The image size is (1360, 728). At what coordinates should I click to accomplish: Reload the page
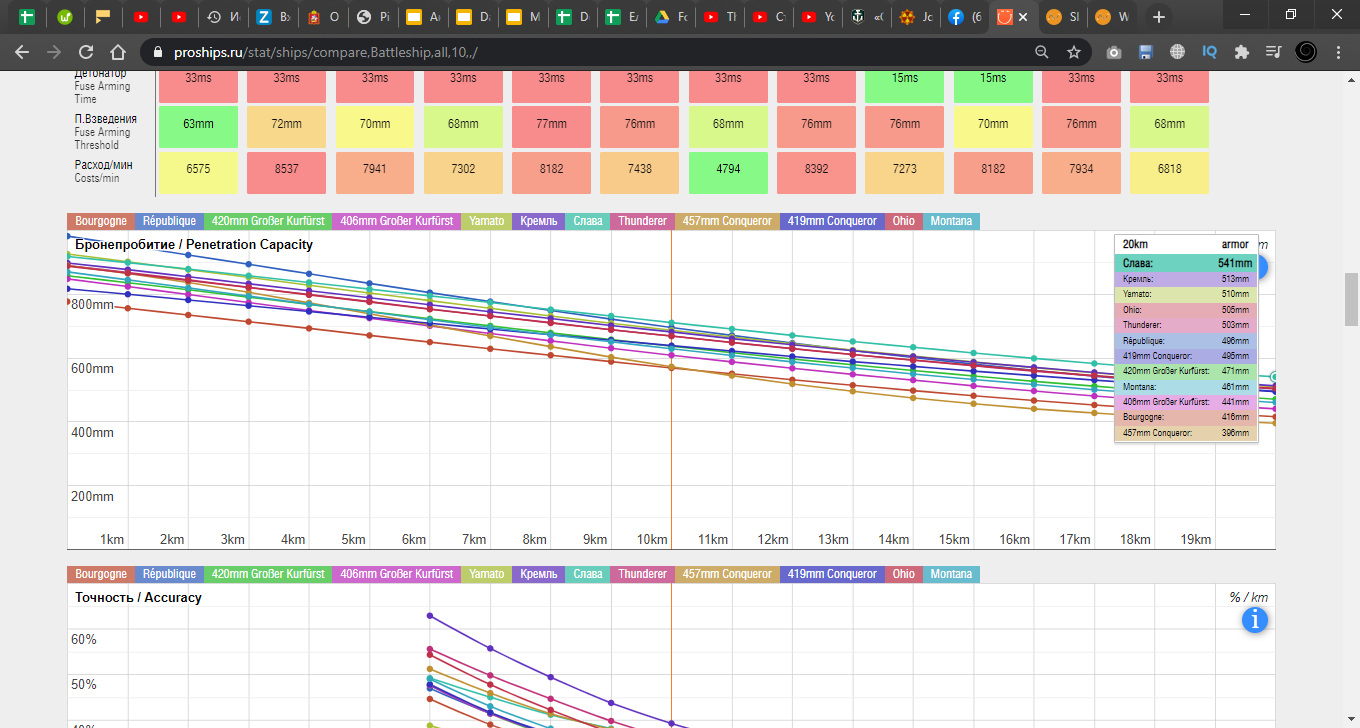(86, 52)
